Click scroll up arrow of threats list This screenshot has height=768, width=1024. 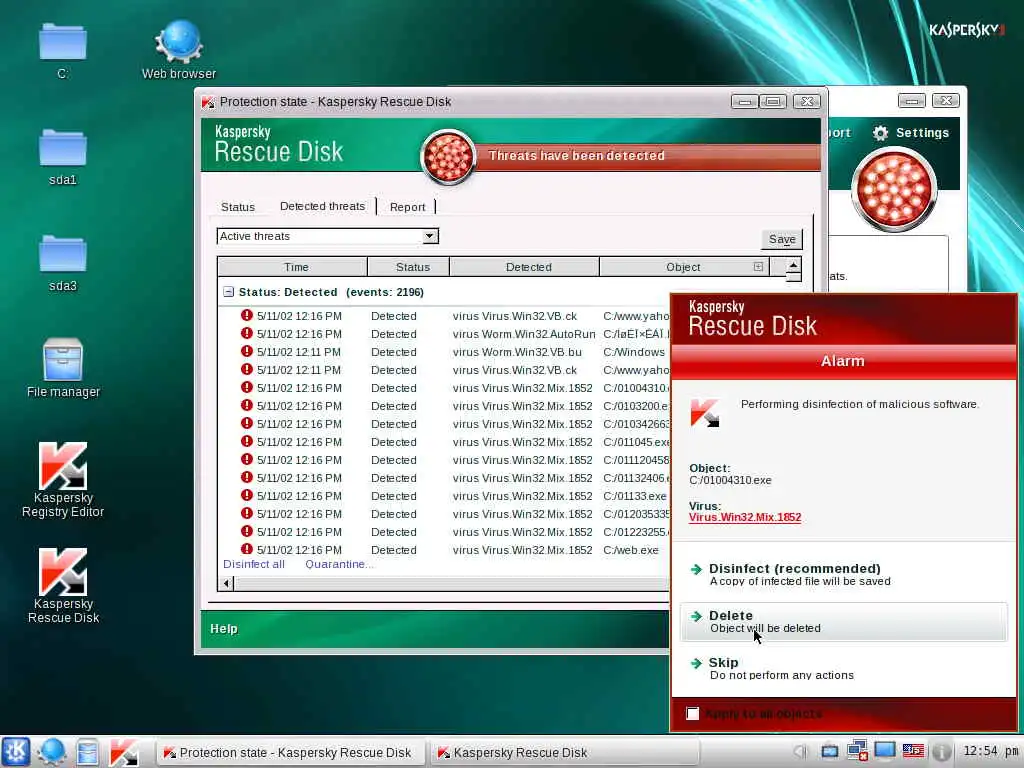(793, 265)
